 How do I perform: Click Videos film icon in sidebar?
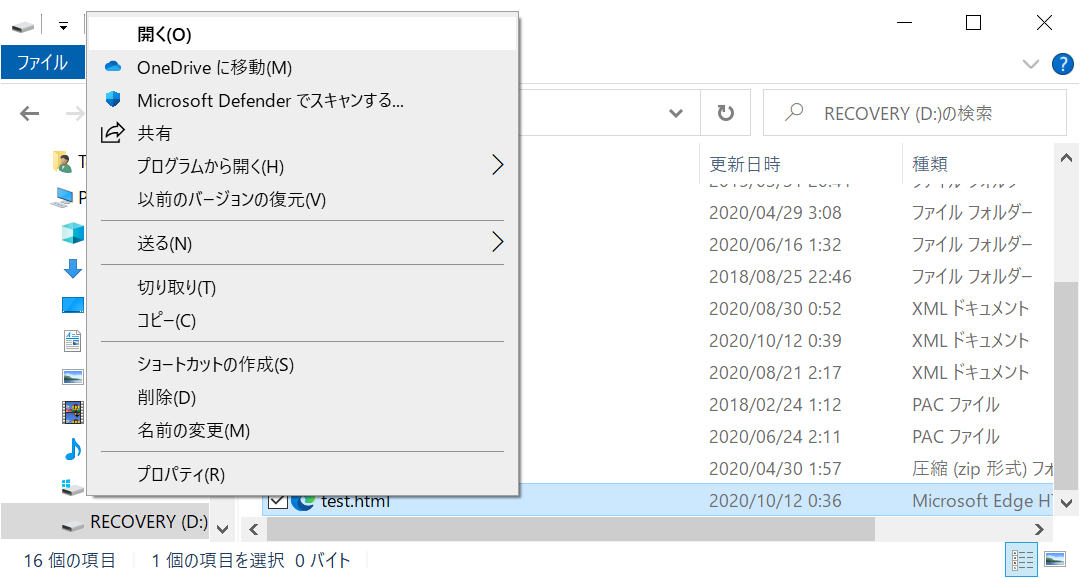click(72, 413)
